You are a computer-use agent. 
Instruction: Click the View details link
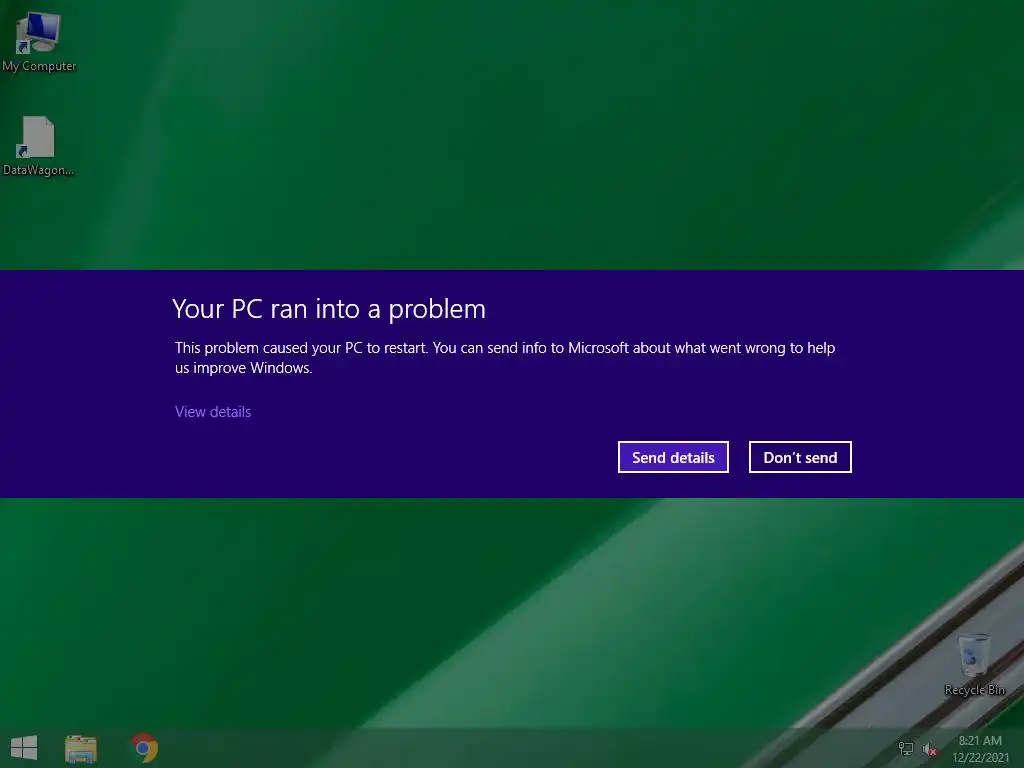pyautogui.click(x=213, y=411)
